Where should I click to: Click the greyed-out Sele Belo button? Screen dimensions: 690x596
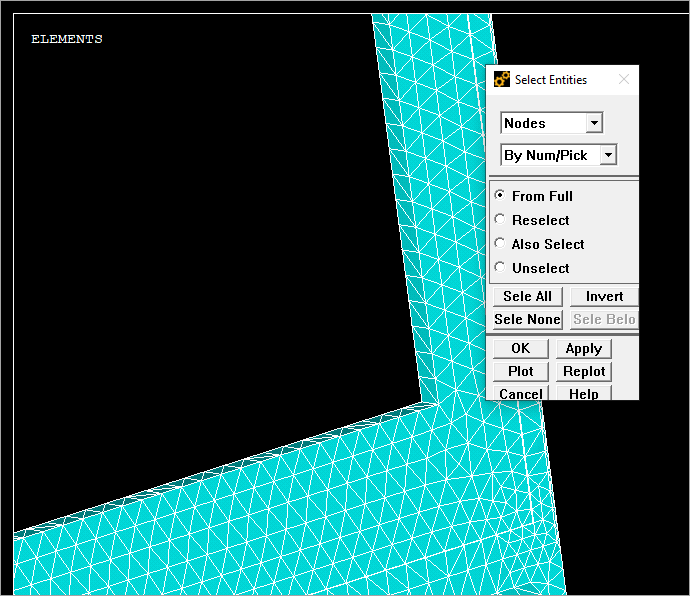tap(604, 319)
